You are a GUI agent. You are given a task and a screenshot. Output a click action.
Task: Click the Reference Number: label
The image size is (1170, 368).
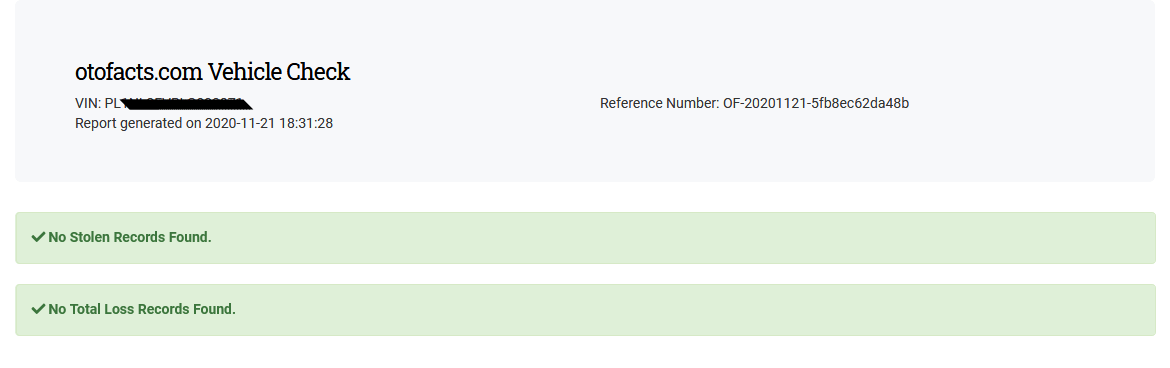(660, 103)
